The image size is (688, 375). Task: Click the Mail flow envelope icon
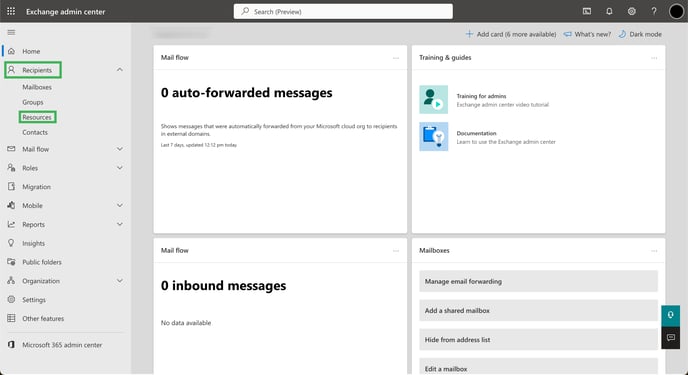pyautogui.click(x=11, y=149)
